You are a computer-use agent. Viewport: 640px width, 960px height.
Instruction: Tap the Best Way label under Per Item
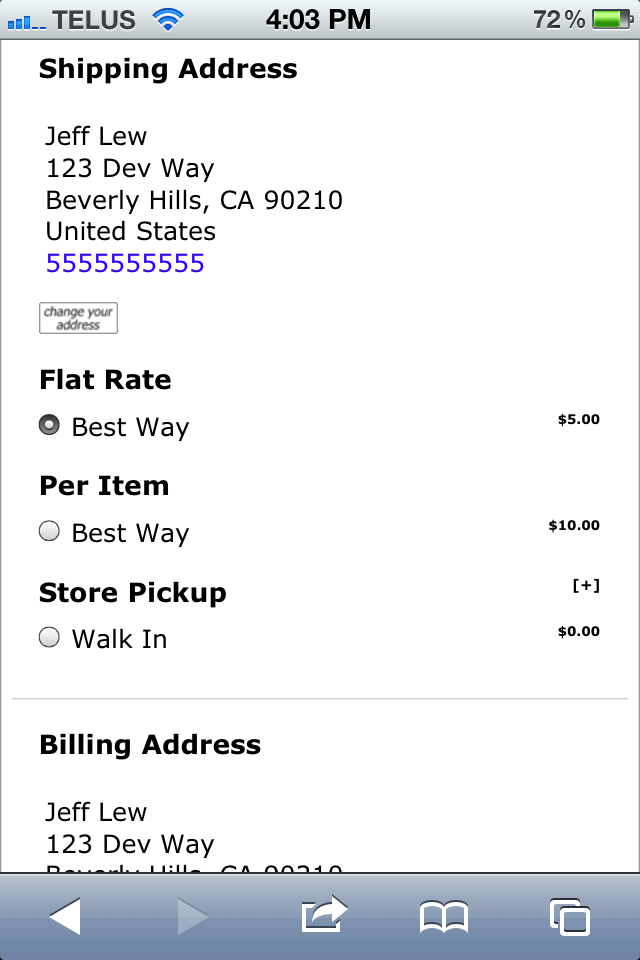click(x=130, y=533)
